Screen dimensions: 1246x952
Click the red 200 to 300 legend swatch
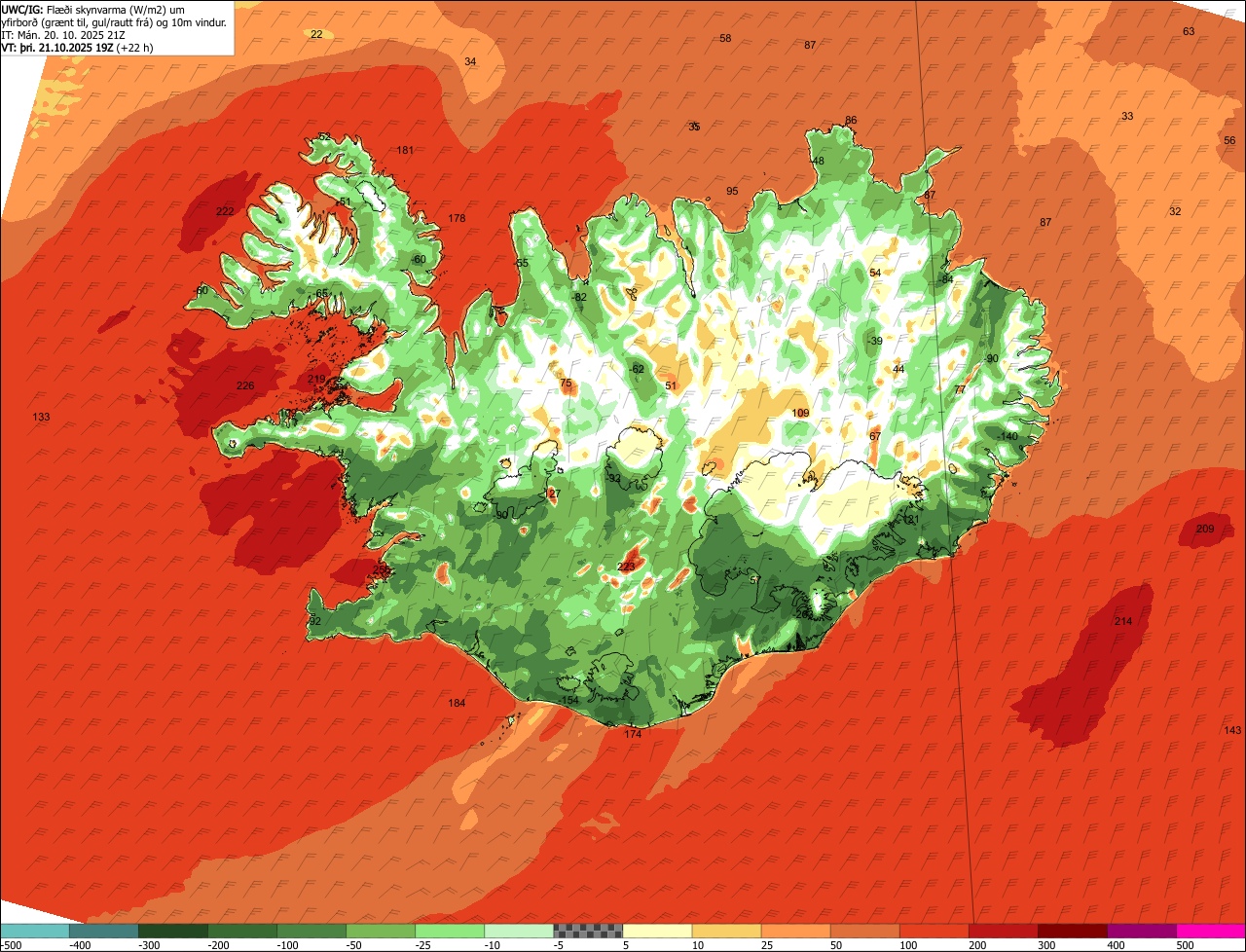[x=1002, y=930]
